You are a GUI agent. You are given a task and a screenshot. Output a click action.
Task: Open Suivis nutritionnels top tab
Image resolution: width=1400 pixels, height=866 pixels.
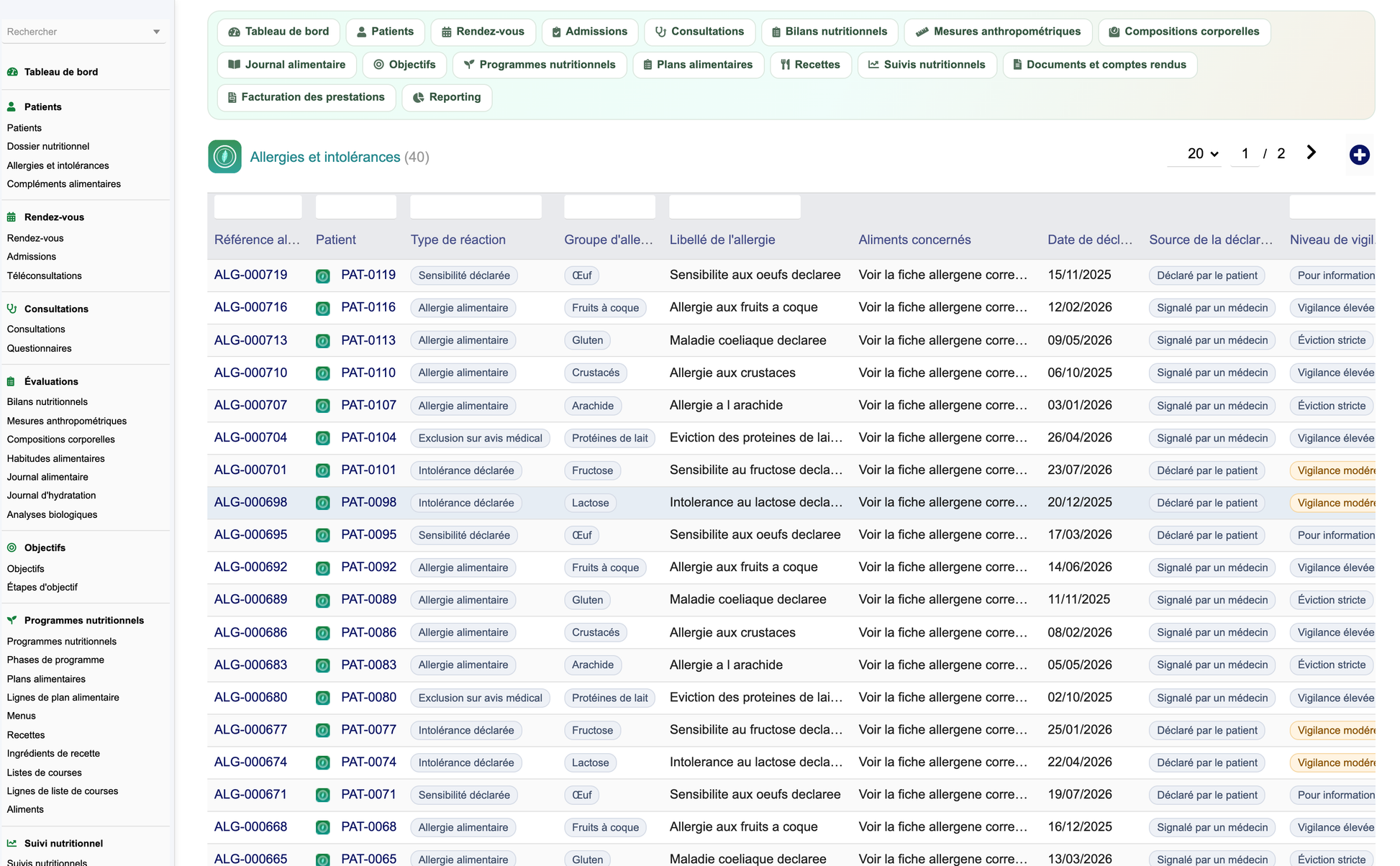coord(927,65)
